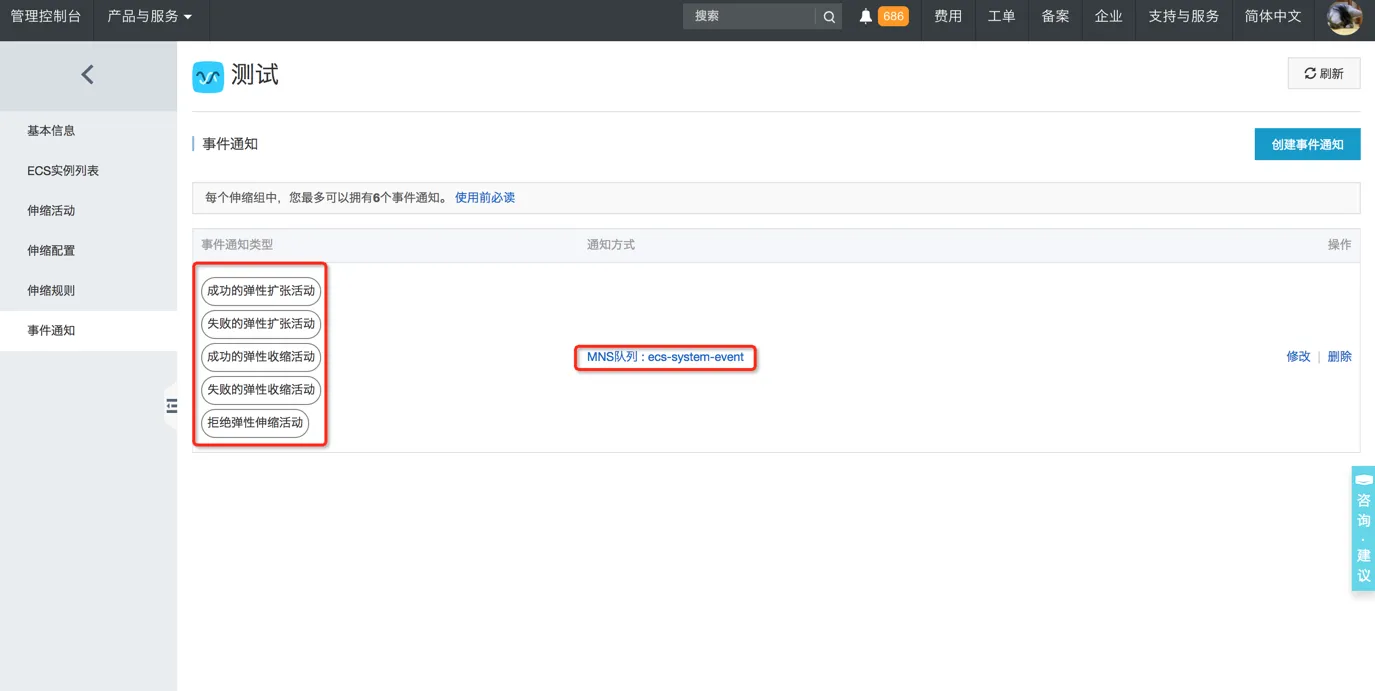Open the 费用 menu
Image resolution: width=1375 pixels, height=691 pixels.
[948, 16]
